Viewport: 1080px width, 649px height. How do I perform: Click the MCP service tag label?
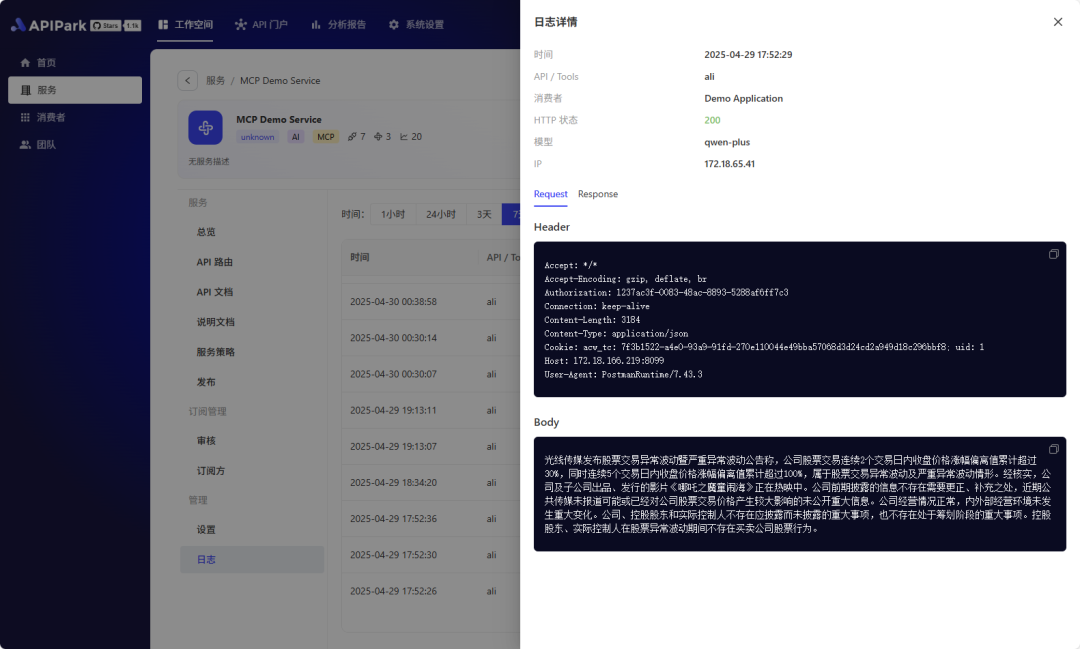click(325, 136)
